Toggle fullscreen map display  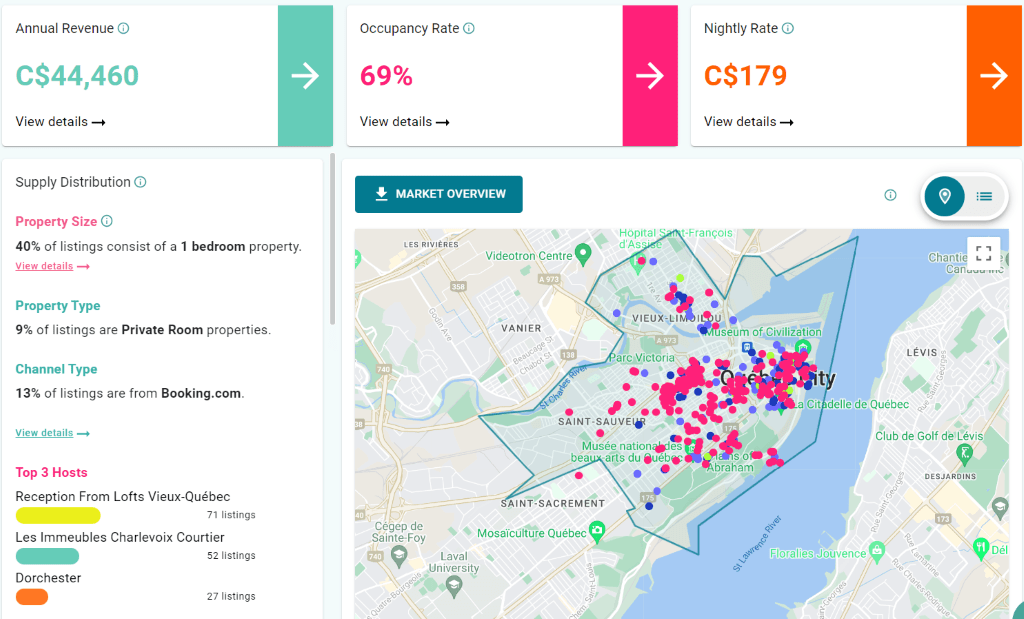983,252
